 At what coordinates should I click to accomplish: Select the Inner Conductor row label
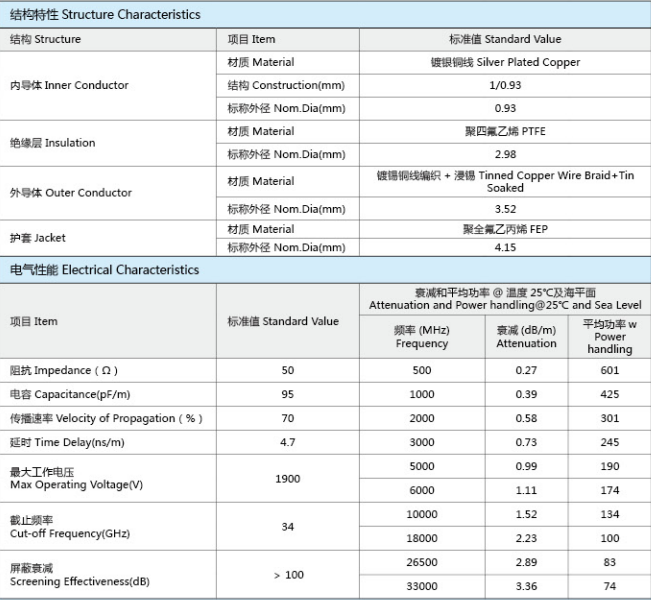coord(69,85)
